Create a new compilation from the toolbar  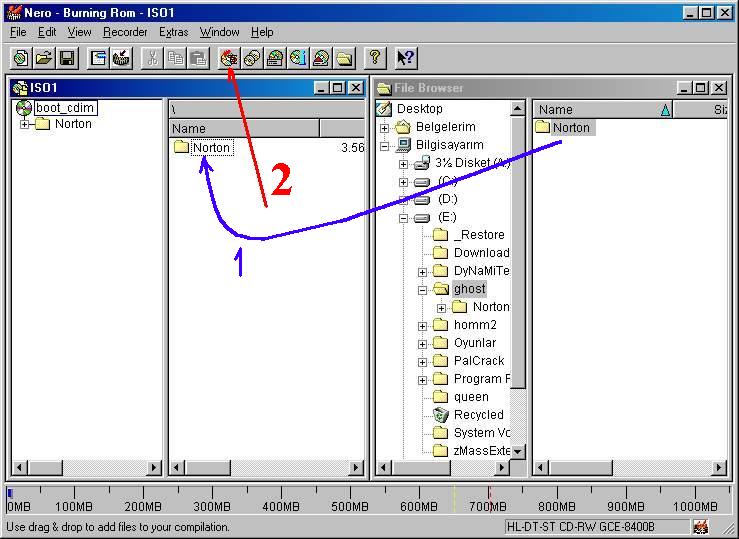click(x=21, y=58)
